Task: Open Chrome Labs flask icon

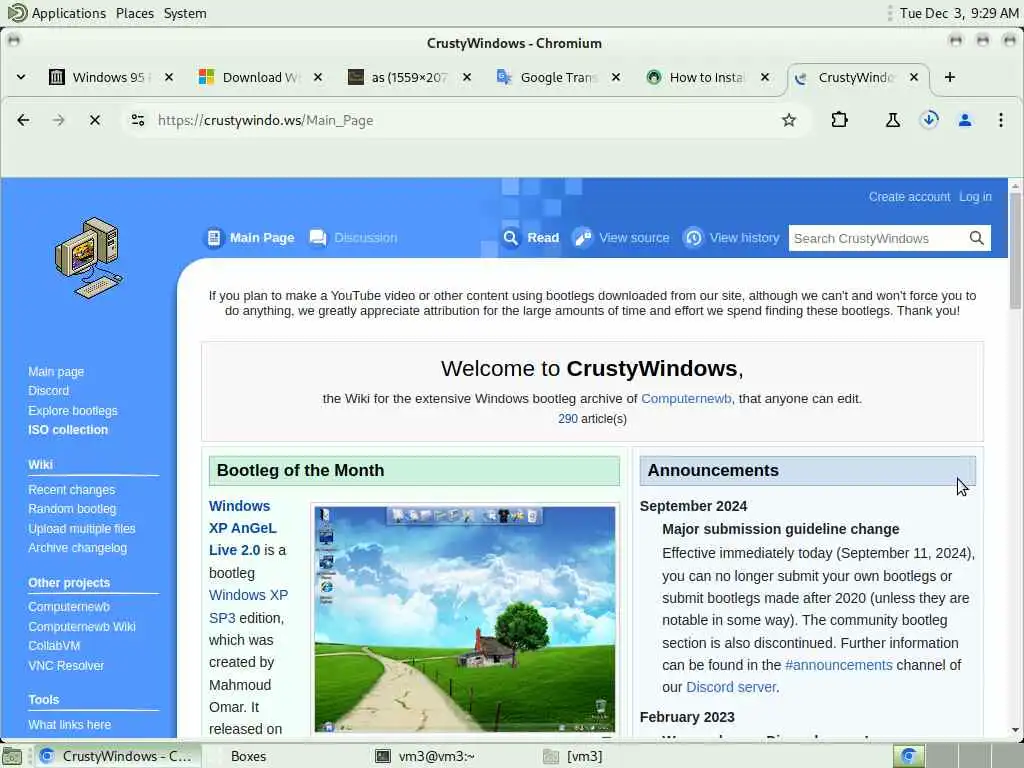Action: [x=893, y=120]
